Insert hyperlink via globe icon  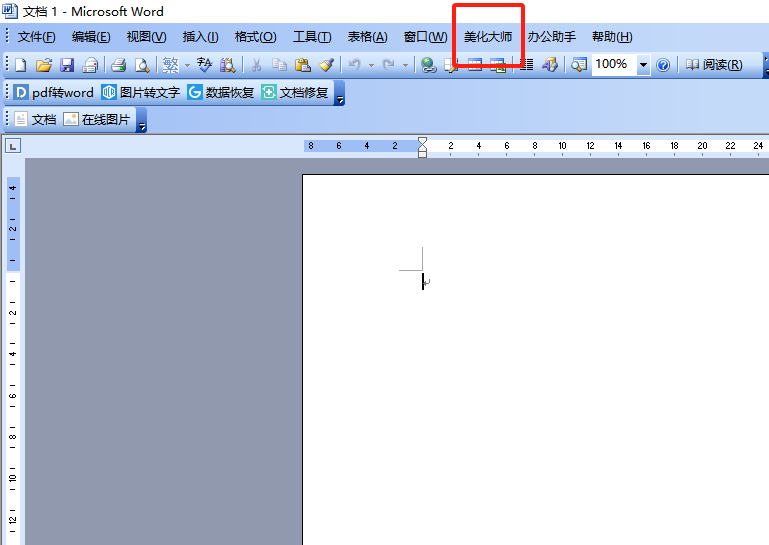point(428,65)
